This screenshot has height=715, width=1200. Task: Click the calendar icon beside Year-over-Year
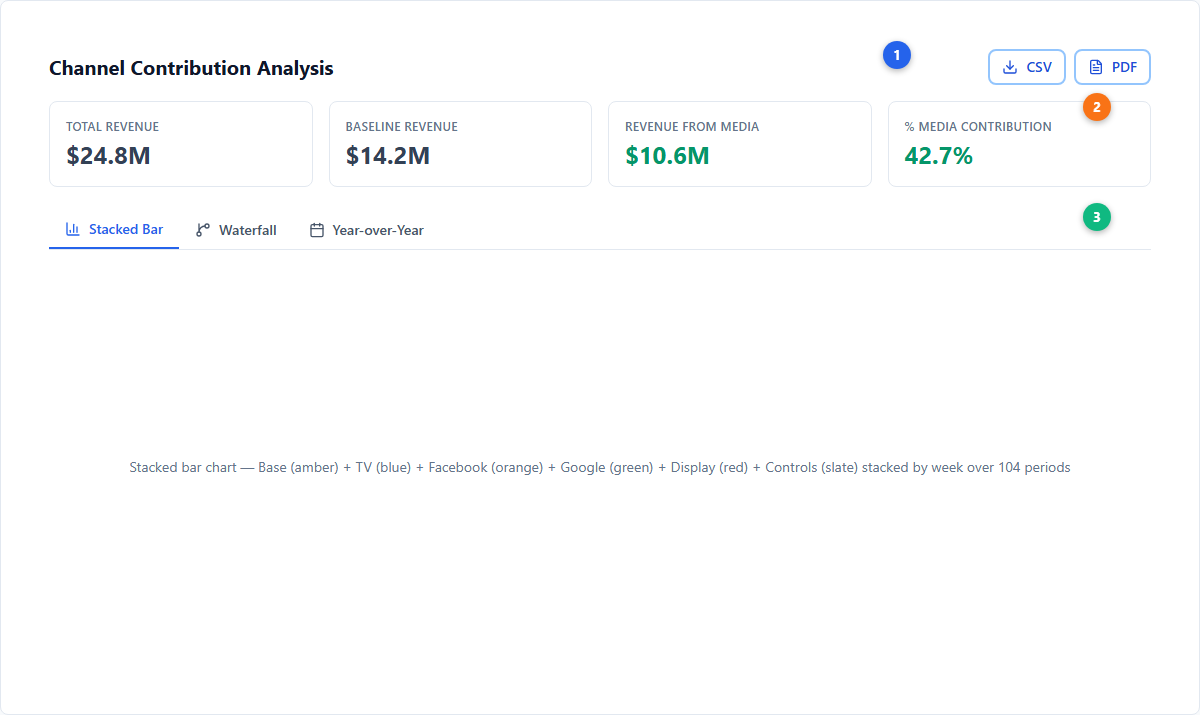coord(317,230)
